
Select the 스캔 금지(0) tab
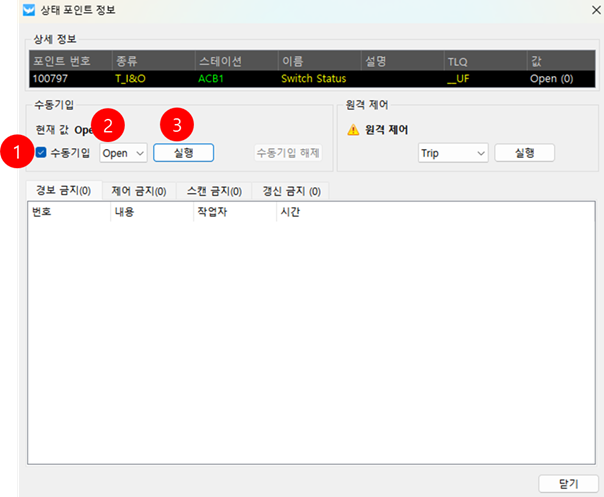pos(212,190)
